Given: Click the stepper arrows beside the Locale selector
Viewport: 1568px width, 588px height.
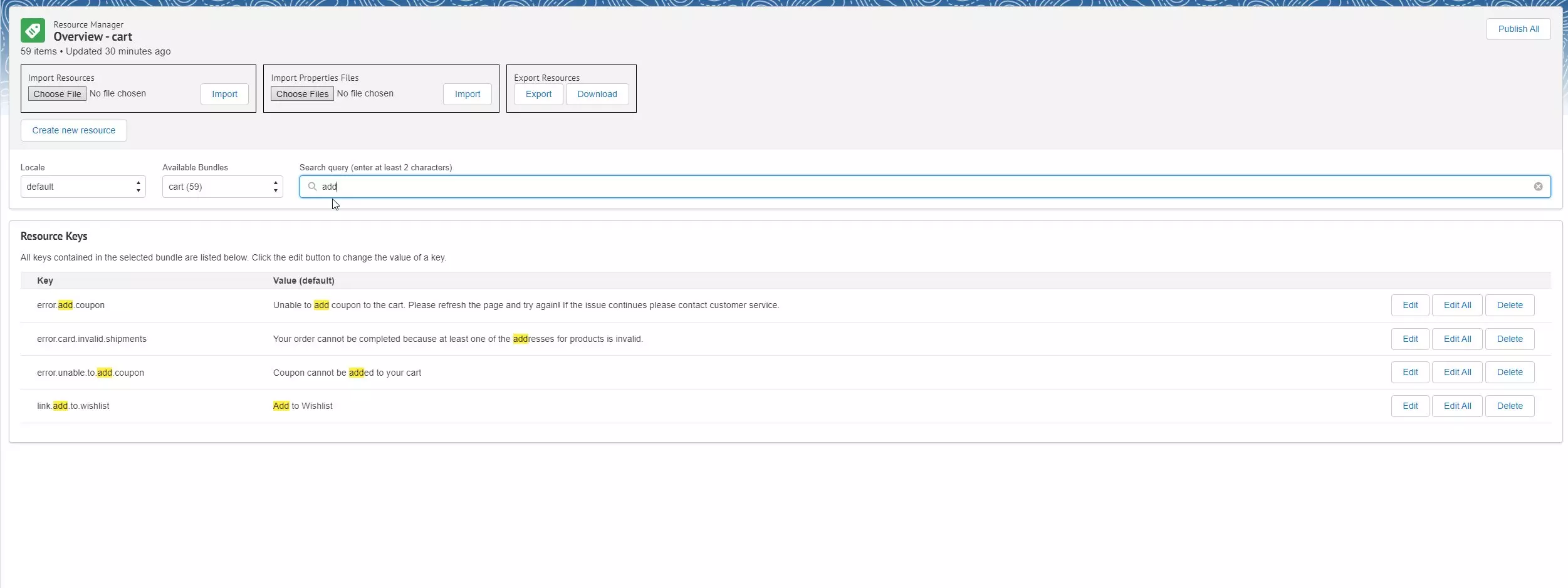Looking at the screenshot, I should pos(138,186).
